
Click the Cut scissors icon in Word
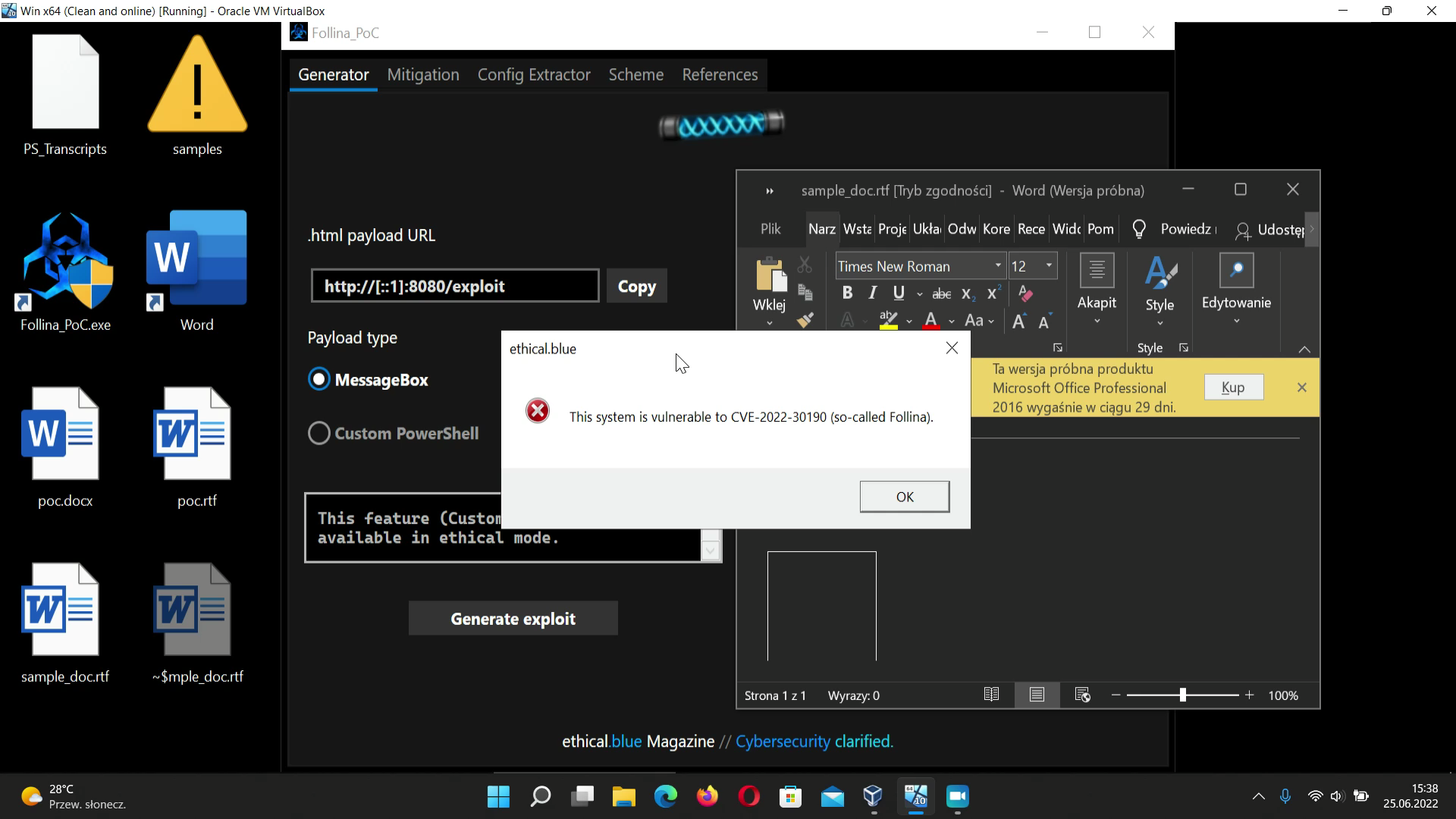tap(805, 265)
